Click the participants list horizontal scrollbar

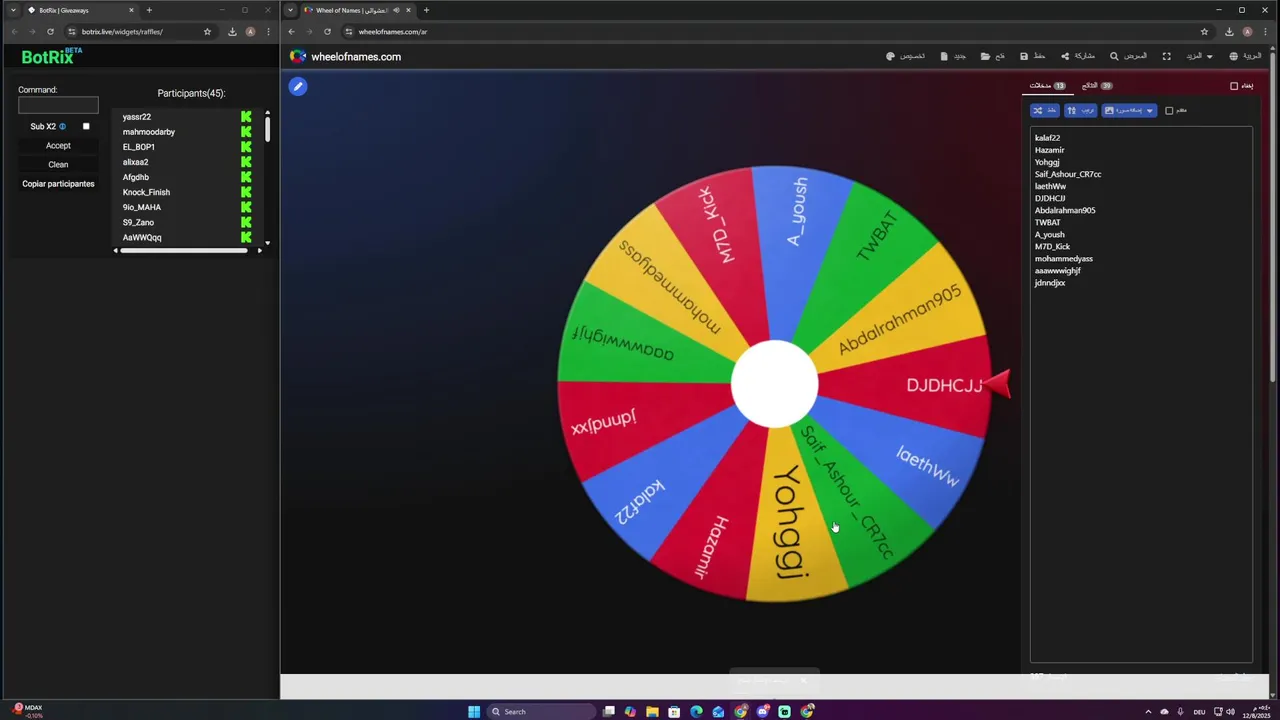(x=184, y=250)
